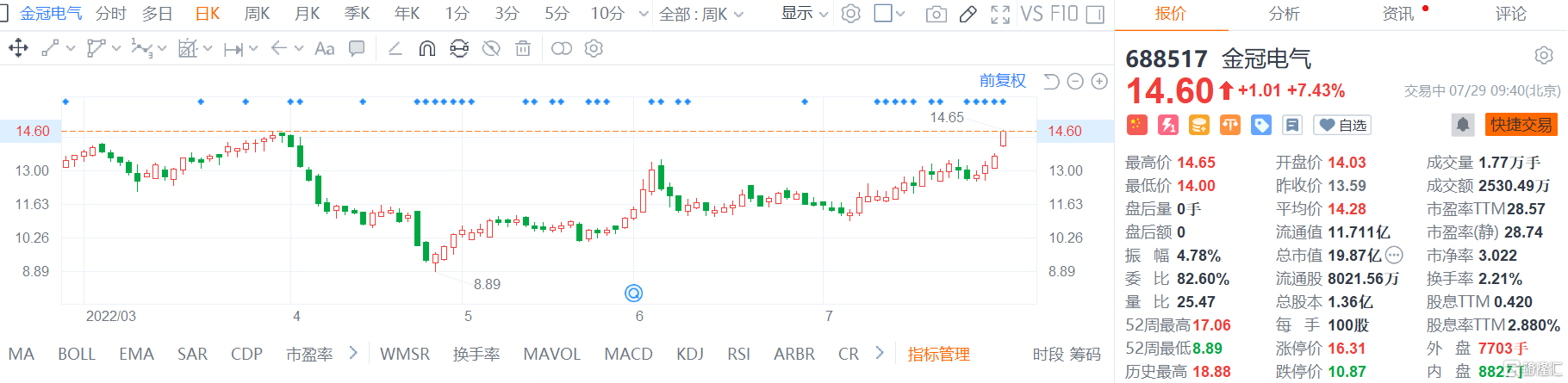Click the China flag market icon
Viewport: 1568px width, 383px height.
[1136, 125]
